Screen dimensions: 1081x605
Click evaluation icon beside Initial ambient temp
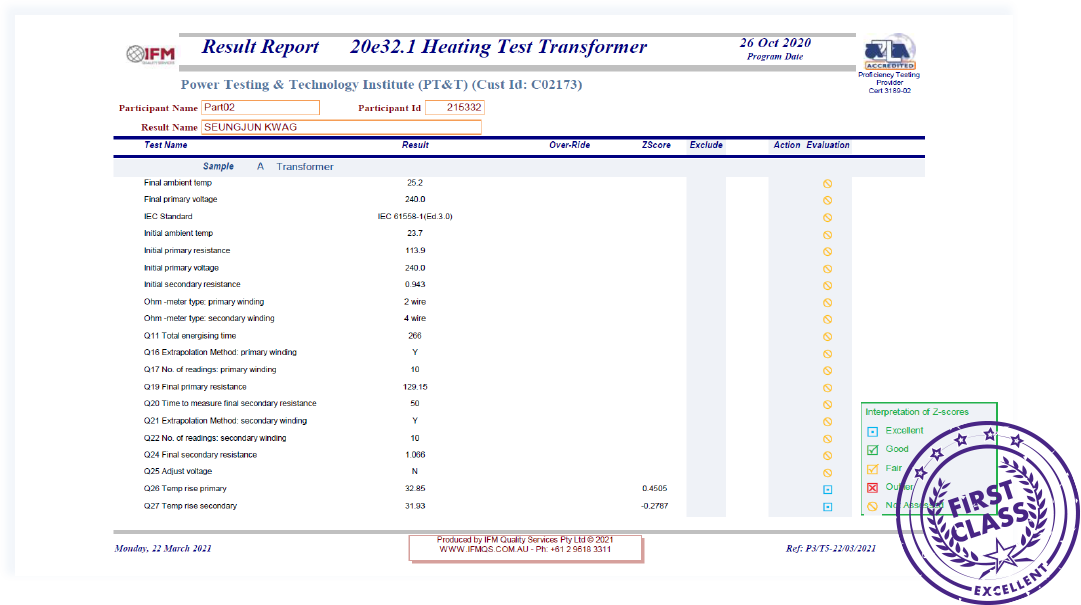pyautogui.click(x=827, y=235)
